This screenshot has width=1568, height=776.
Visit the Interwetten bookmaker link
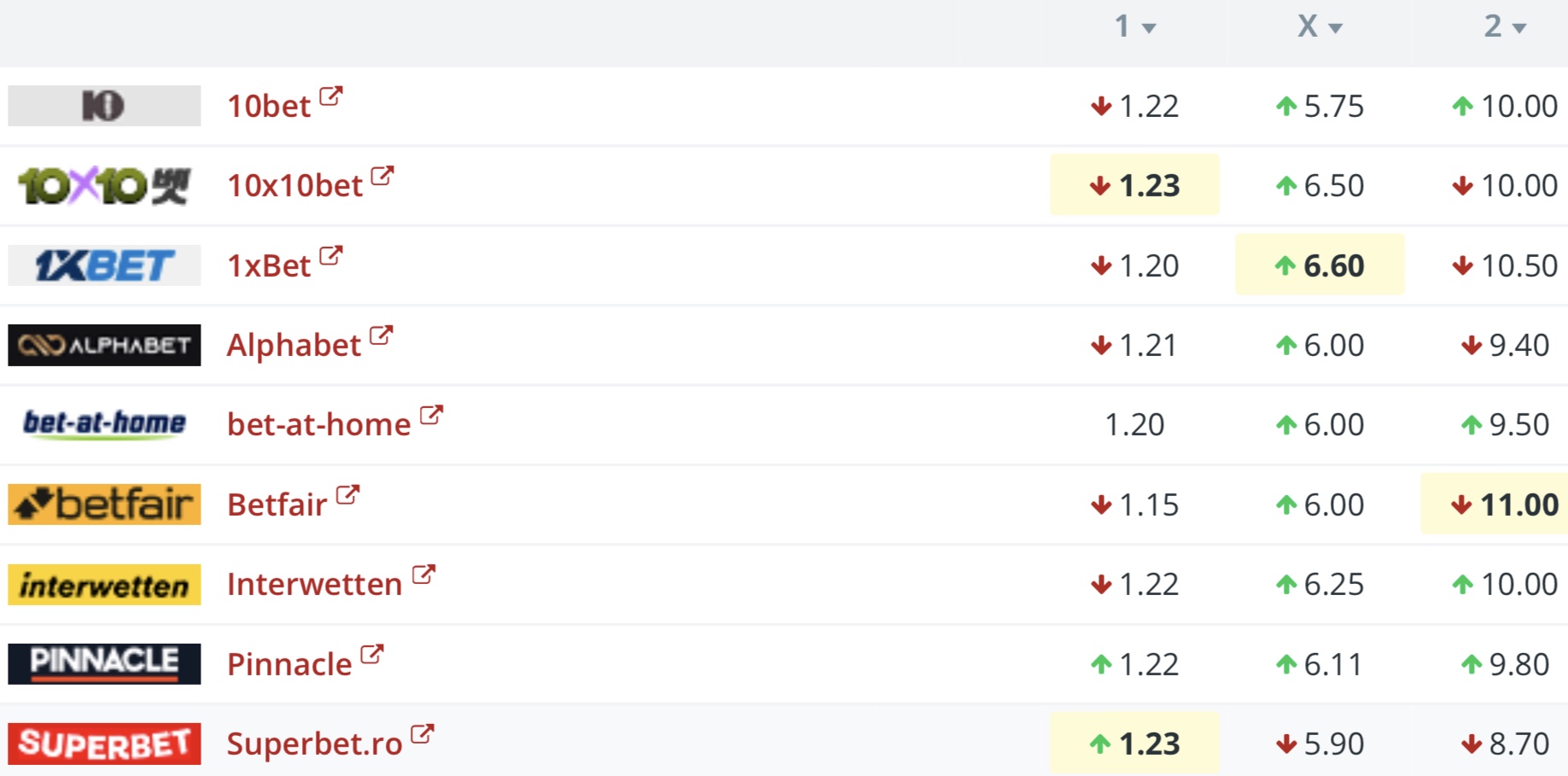pyautogui.click(x=314, y=585)
